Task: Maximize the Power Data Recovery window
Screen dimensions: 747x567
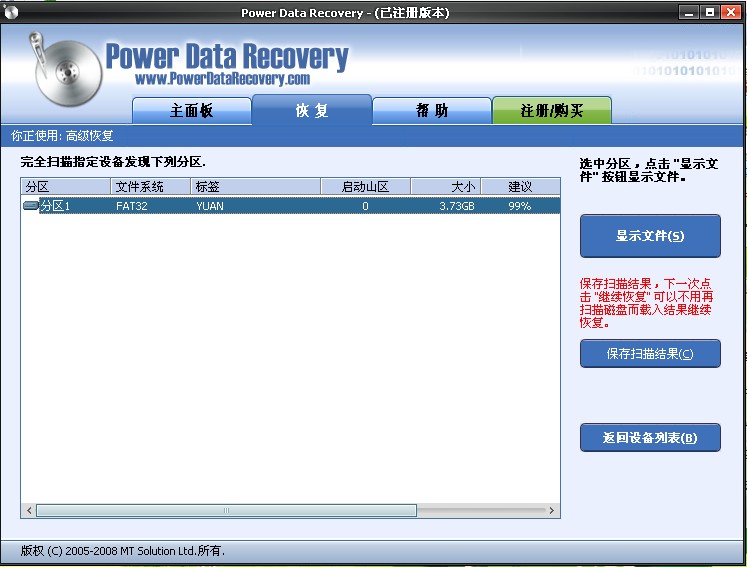Action: [710, 12]
